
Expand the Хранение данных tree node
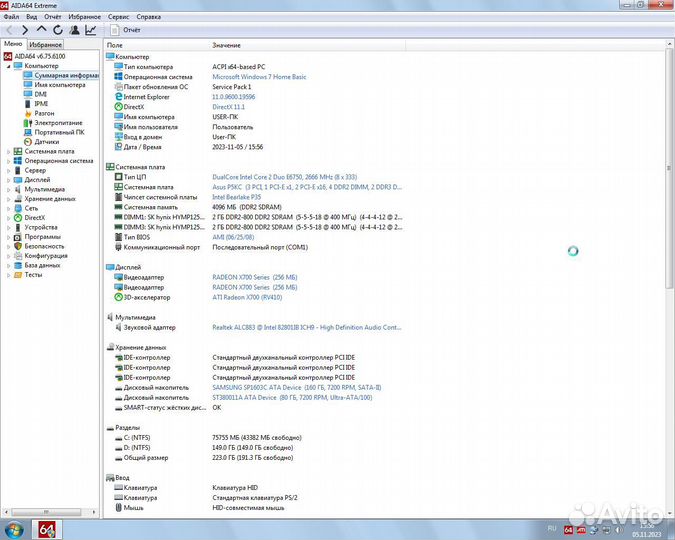pyautogui.click(x=8, y=199)
